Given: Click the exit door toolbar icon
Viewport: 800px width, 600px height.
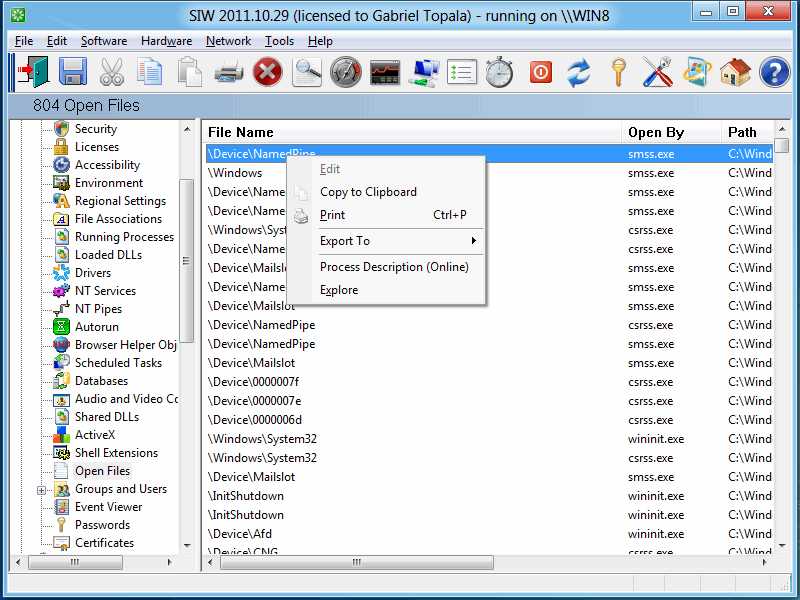Looking at the screenshot, I should [32, 72].
